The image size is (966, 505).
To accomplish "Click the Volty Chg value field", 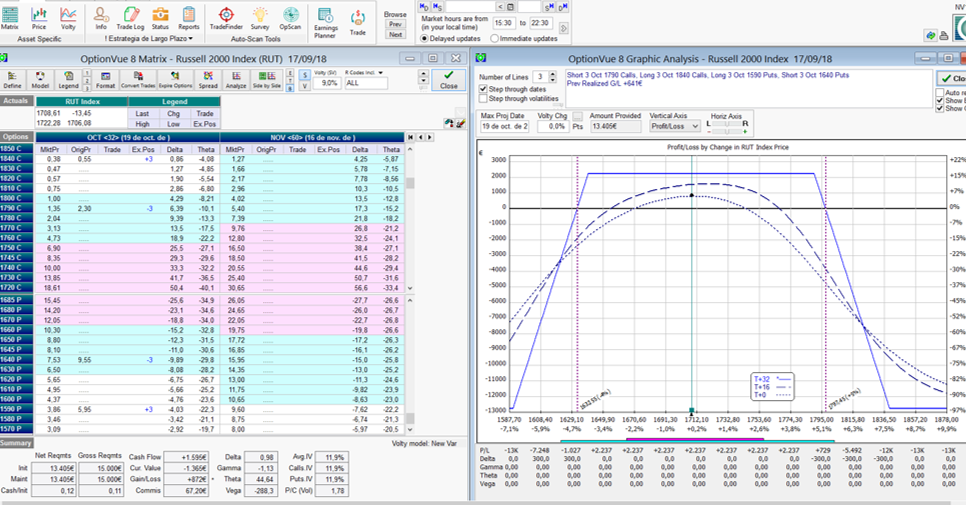I will (x=553, y=126).
